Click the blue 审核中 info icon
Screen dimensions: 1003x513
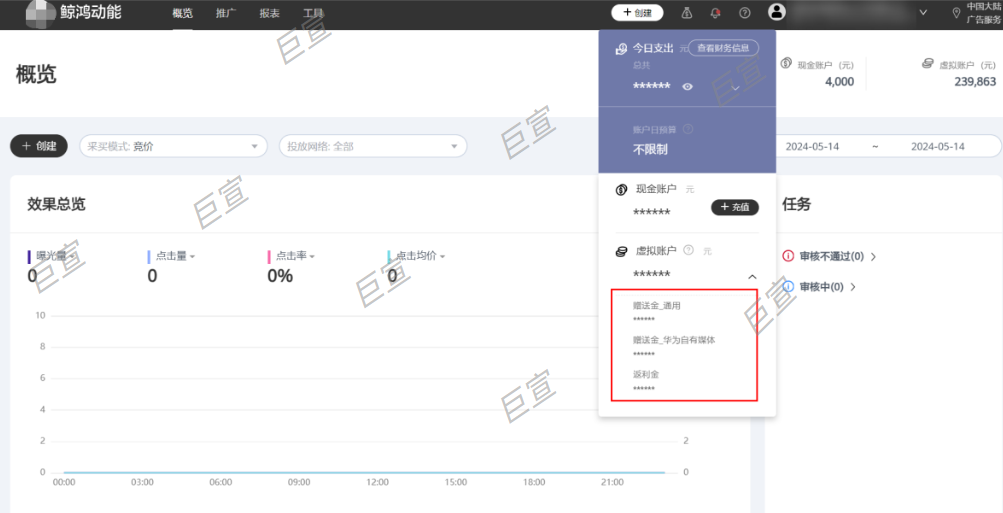[789, 287]
